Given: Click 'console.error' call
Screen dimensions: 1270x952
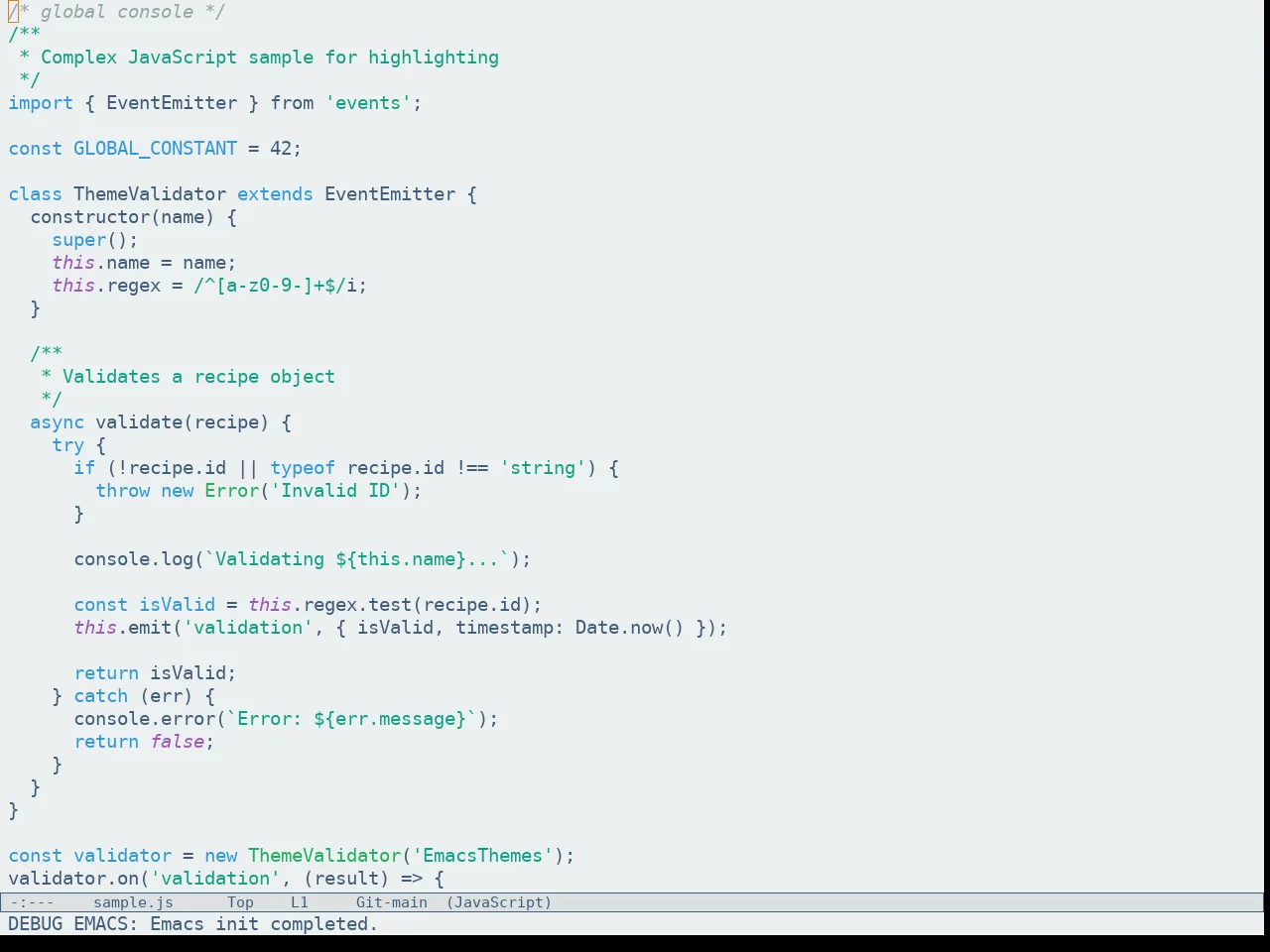Looking at the screenshot, I should tap(145, 719).
